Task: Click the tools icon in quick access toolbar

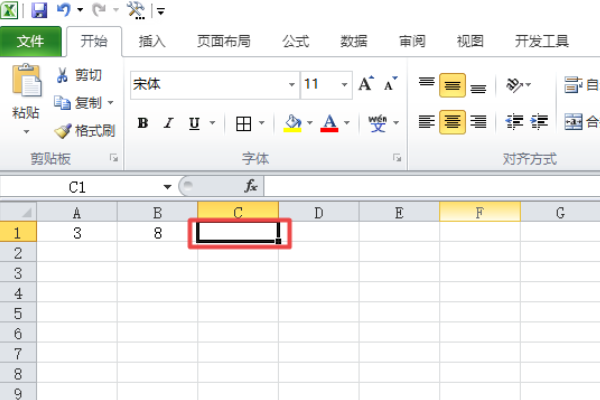Action: click(x=135, y=10)
